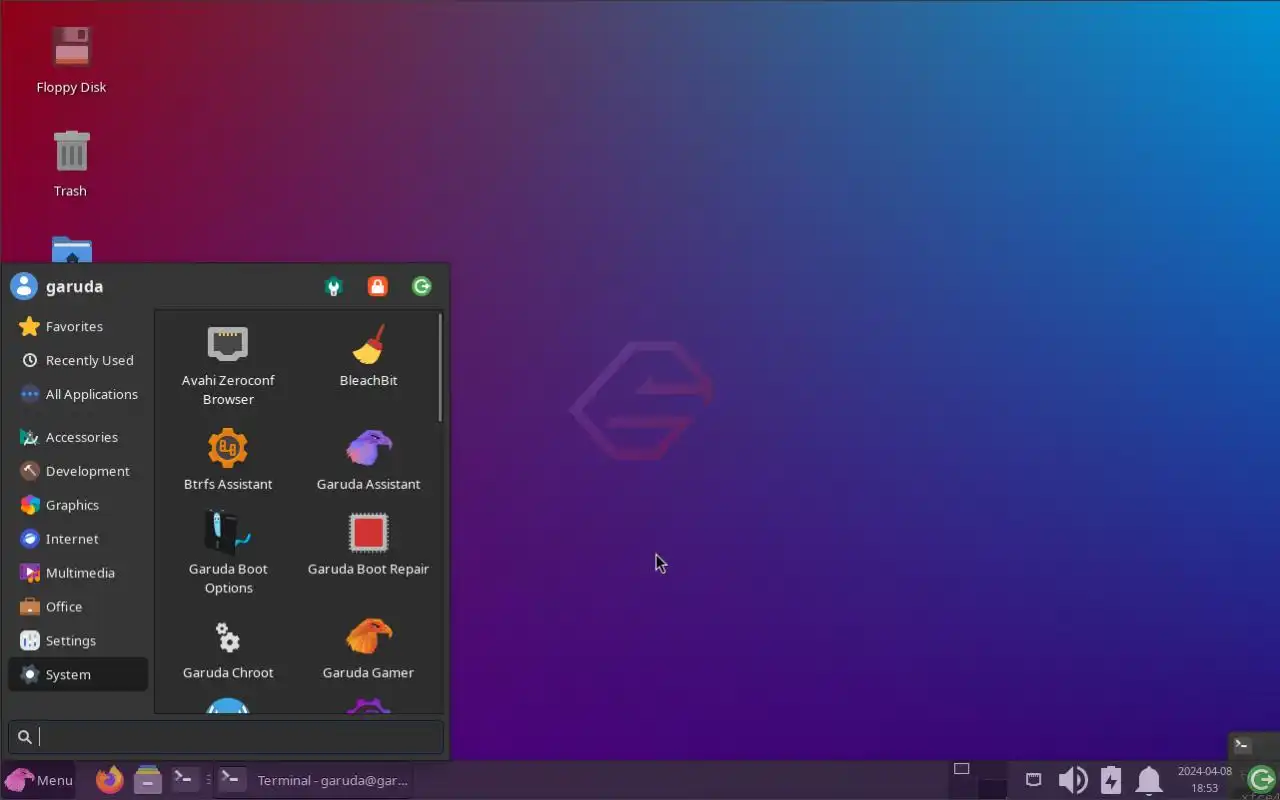Open the volume control tray icon
Screen dimensions: 1280x800
coord(1073,779)
